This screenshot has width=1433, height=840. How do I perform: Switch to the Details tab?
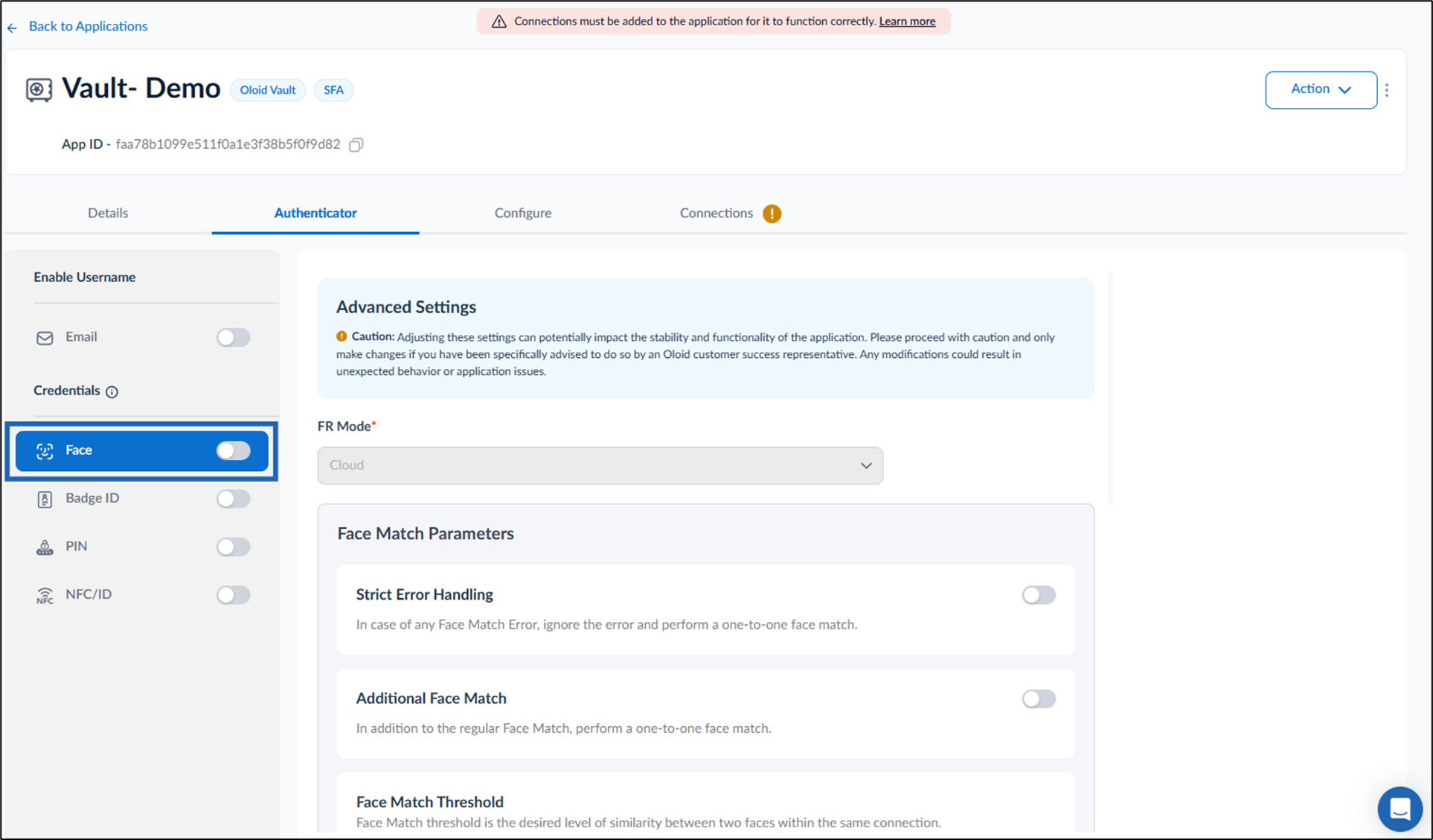point(108,213)
